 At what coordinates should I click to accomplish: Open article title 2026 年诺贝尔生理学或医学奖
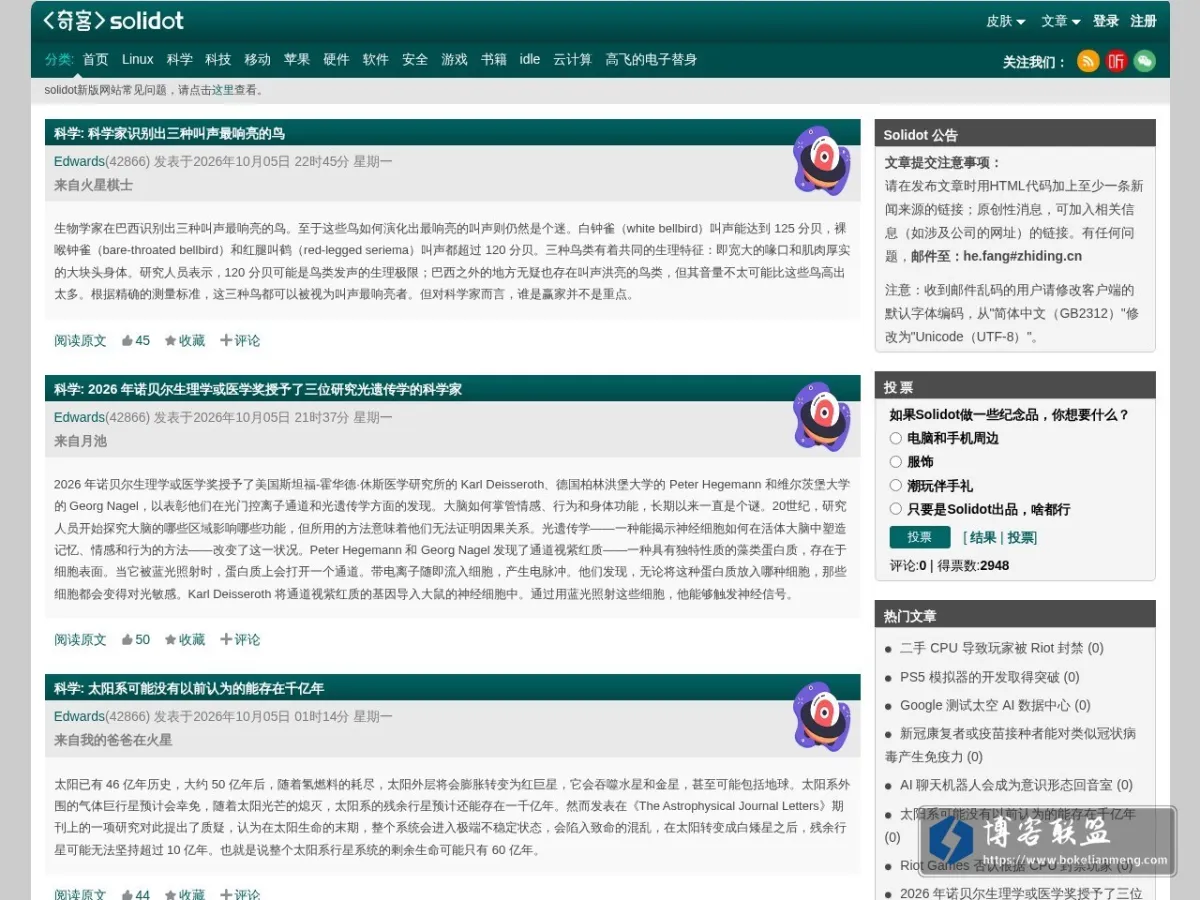click(275, 389)
